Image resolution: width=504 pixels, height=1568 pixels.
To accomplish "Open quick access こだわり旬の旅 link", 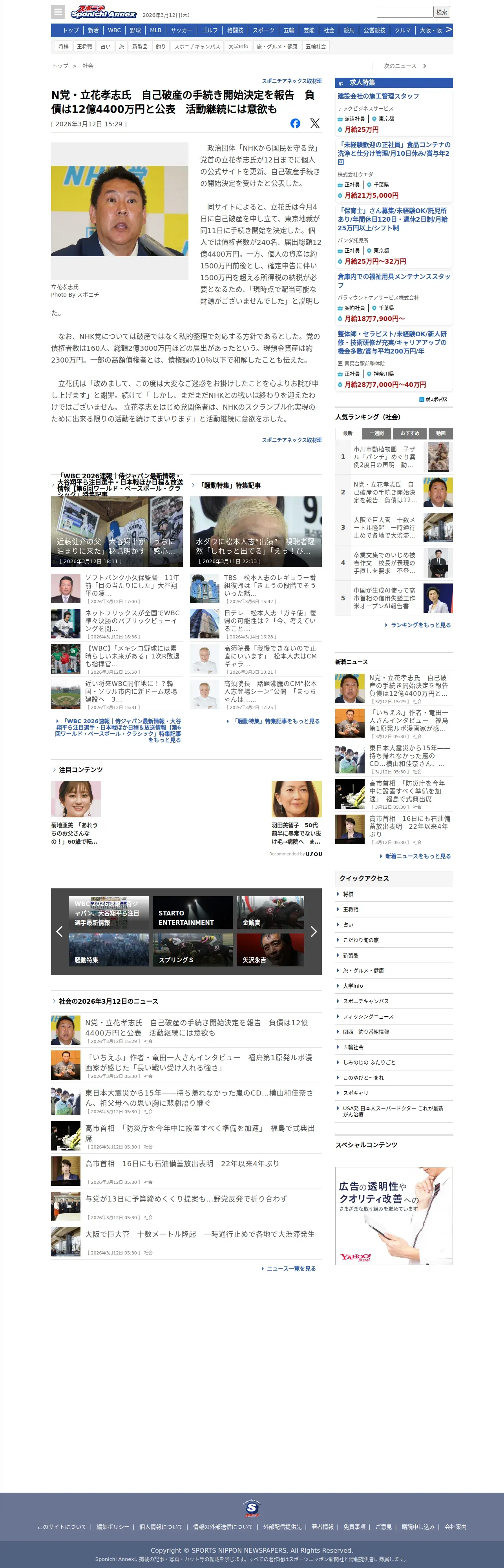I will [x=361, y=940].
